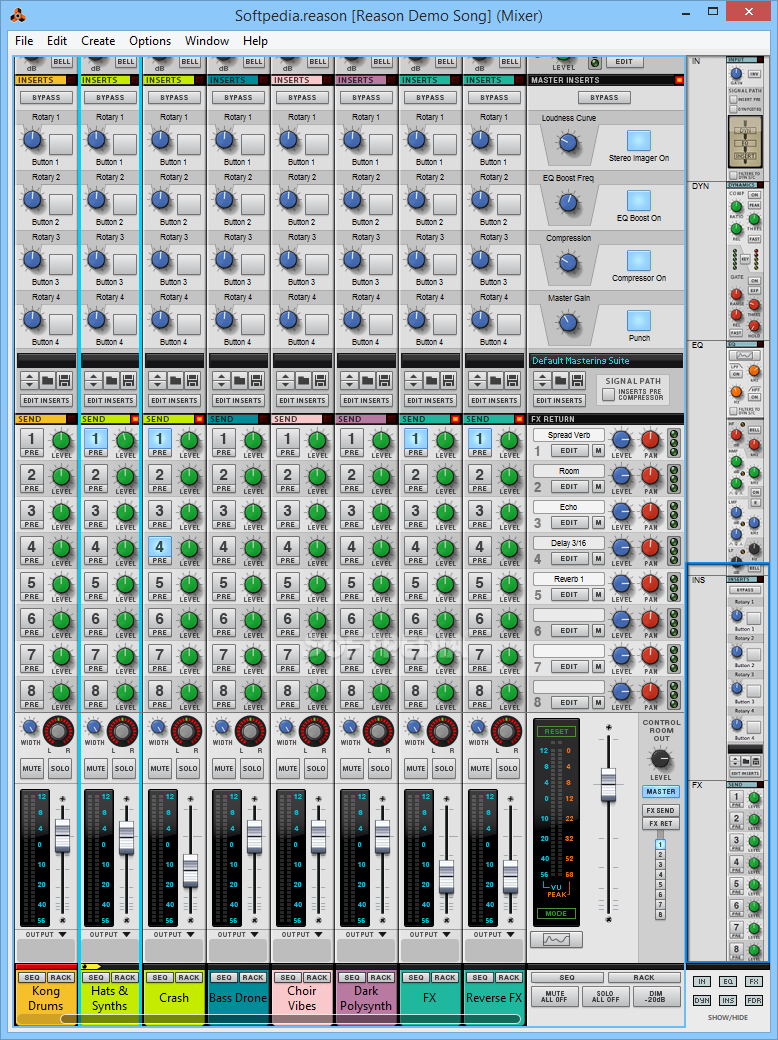This screenshot has width=778, height=1040.
Task: Browse insert patch for Choir Vibes channel
Action: (x=302, y=381)
